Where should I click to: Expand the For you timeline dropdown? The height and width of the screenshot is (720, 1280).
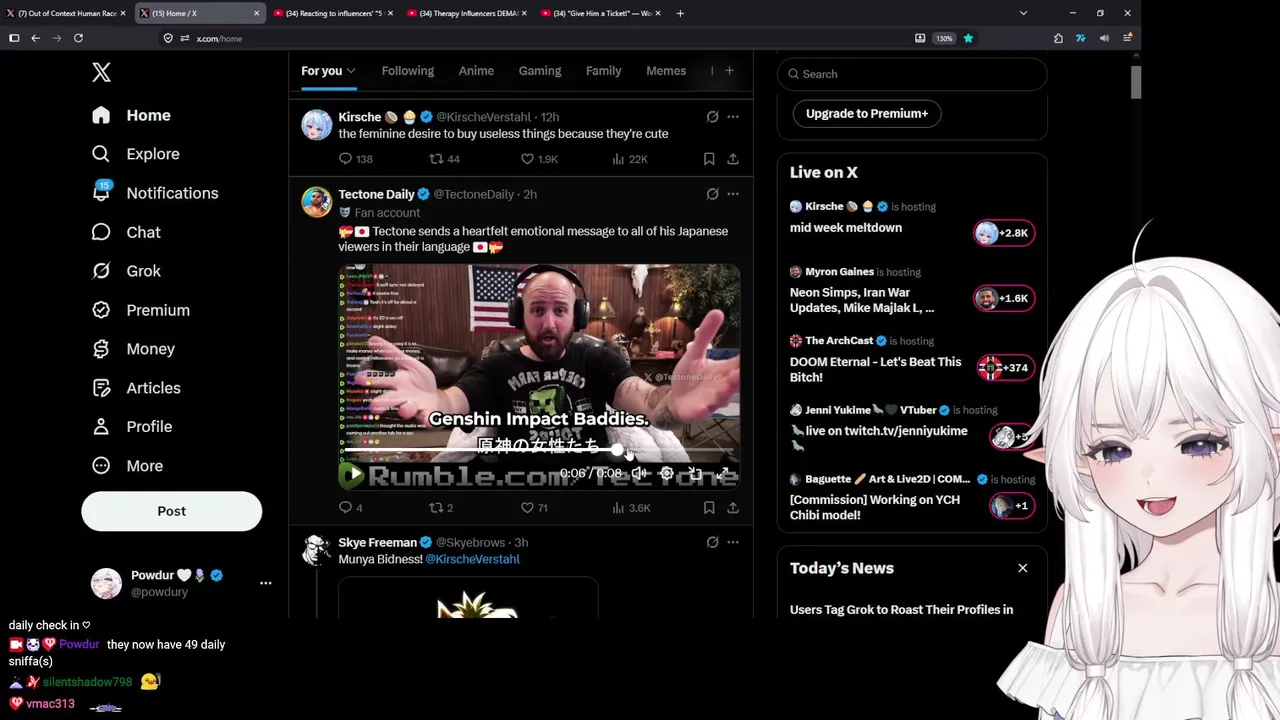(x=351, y=71)
